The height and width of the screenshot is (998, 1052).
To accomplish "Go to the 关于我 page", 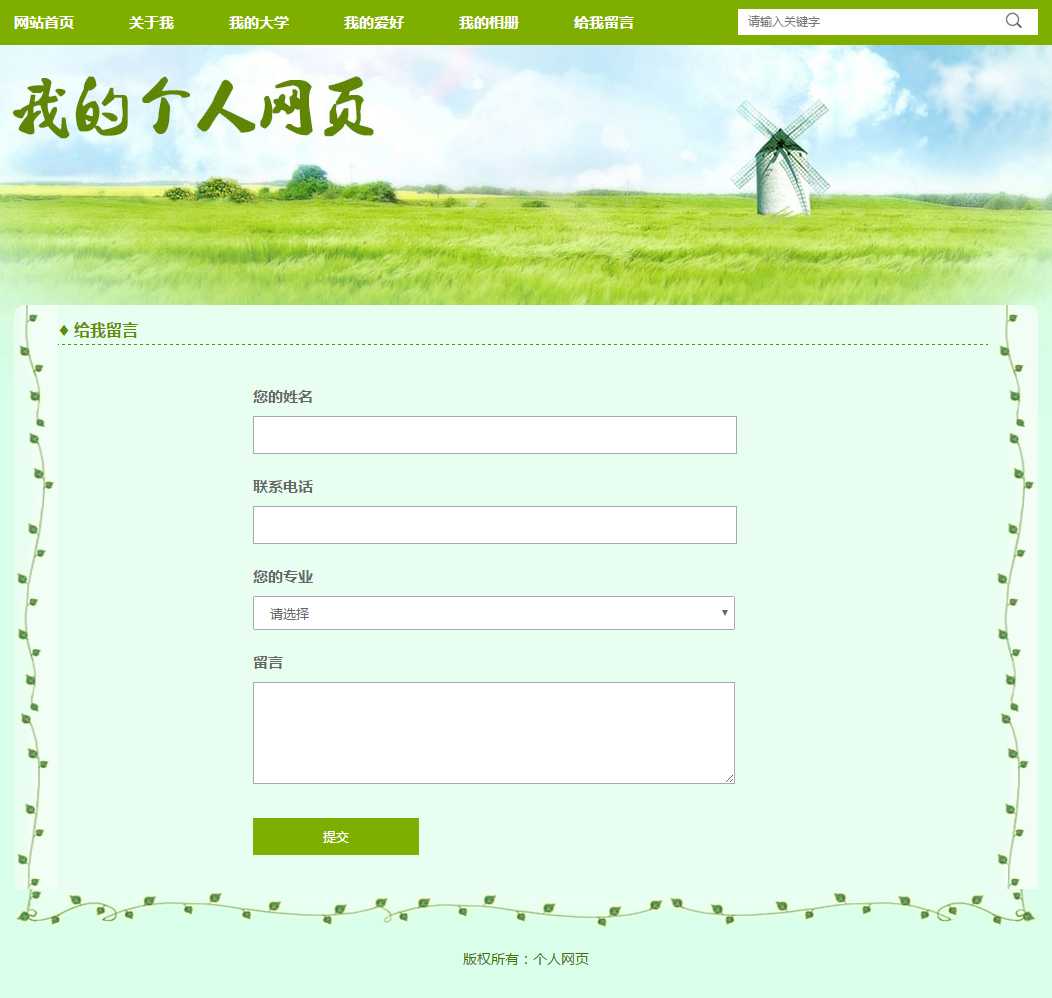I will click(x=151, y=23).
